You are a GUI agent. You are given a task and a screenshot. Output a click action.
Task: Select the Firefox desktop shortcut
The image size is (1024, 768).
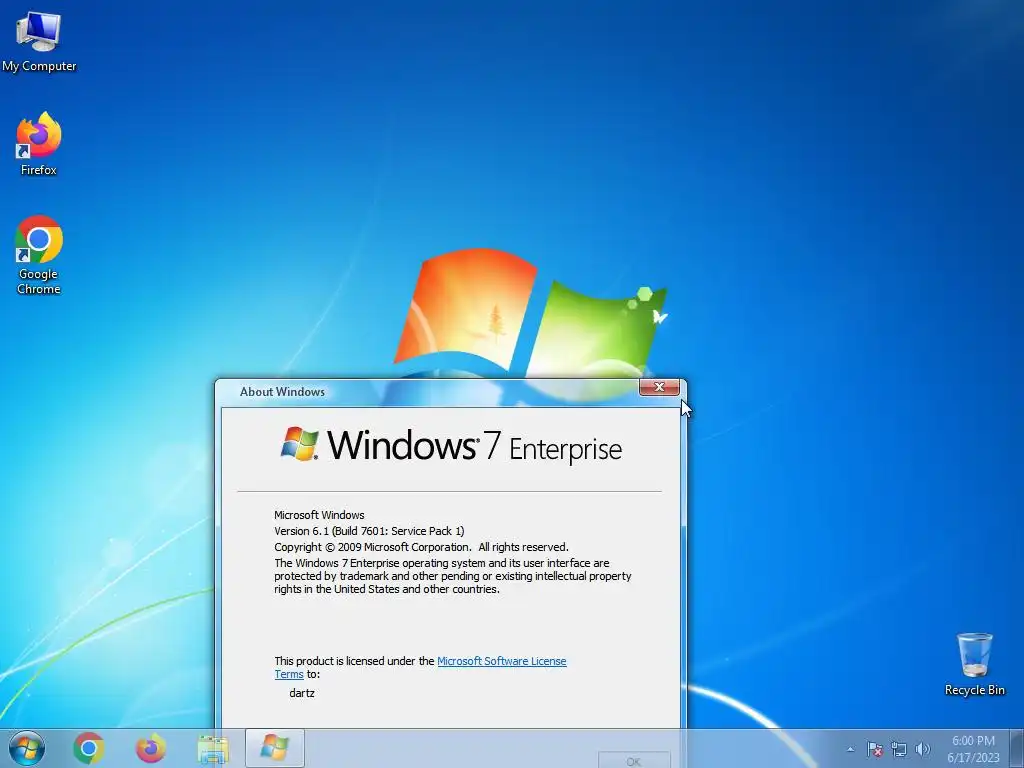click(x=39, y=144)
